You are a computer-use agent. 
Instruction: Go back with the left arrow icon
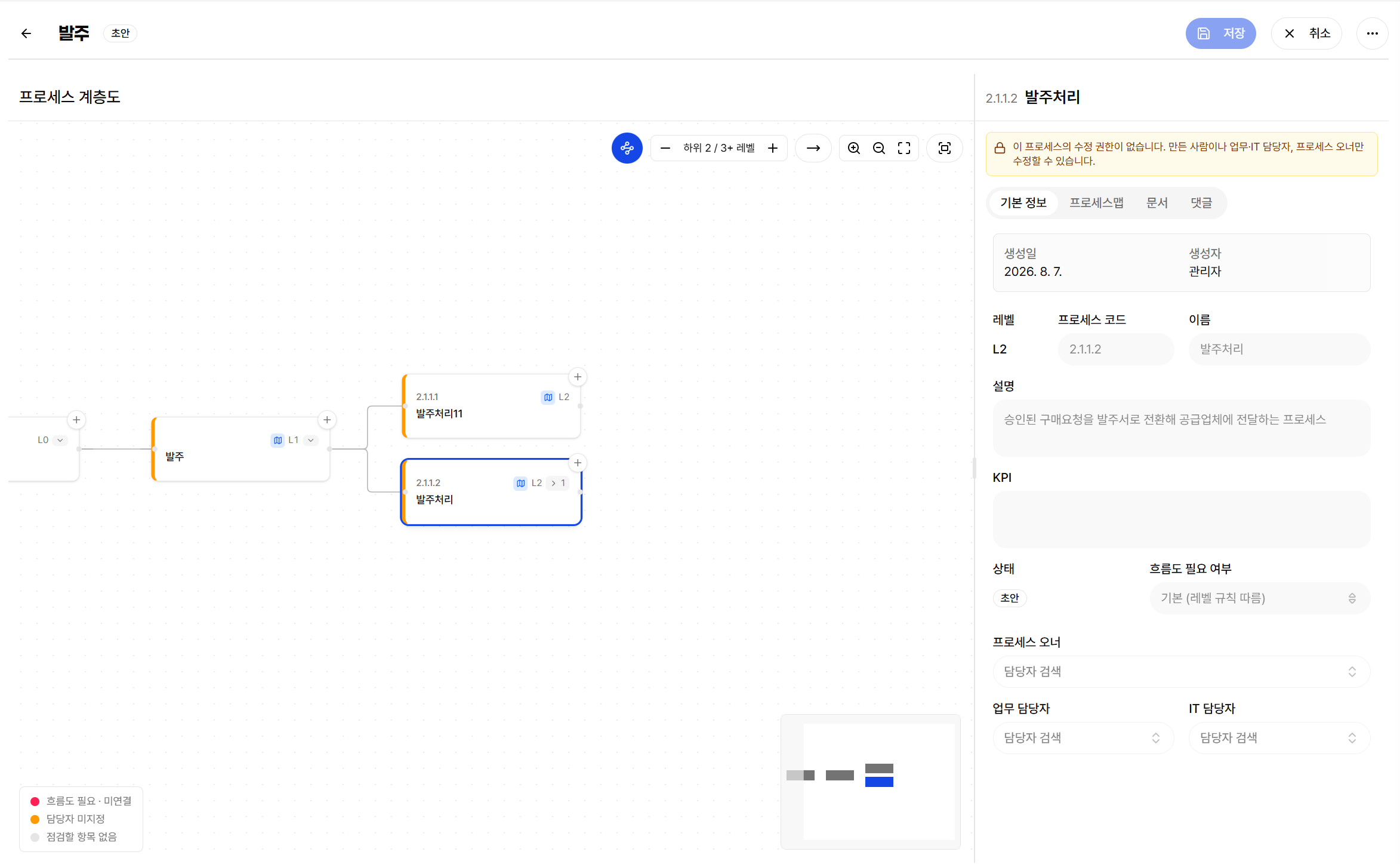(x=26, y=33)
